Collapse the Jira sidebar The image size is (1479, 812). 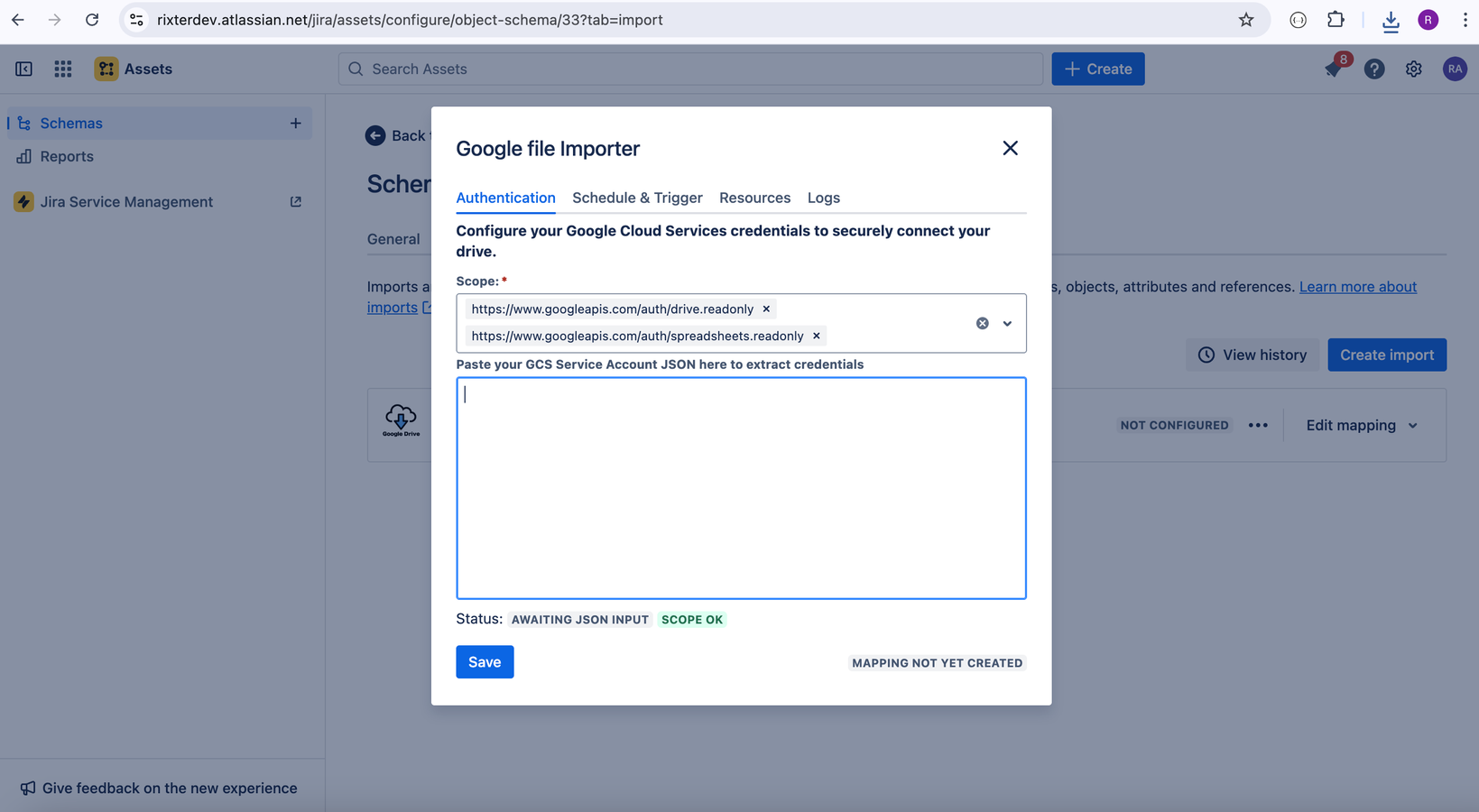coord(24,69)
